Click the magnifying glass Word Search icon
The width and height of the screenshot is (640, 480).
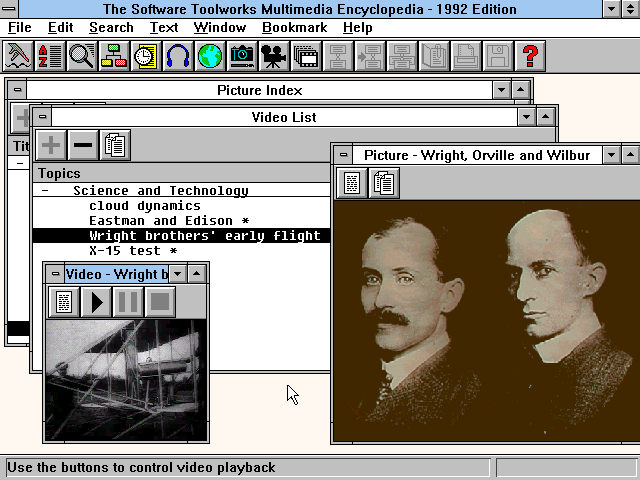pyautogui.click(x=82, y=56)
